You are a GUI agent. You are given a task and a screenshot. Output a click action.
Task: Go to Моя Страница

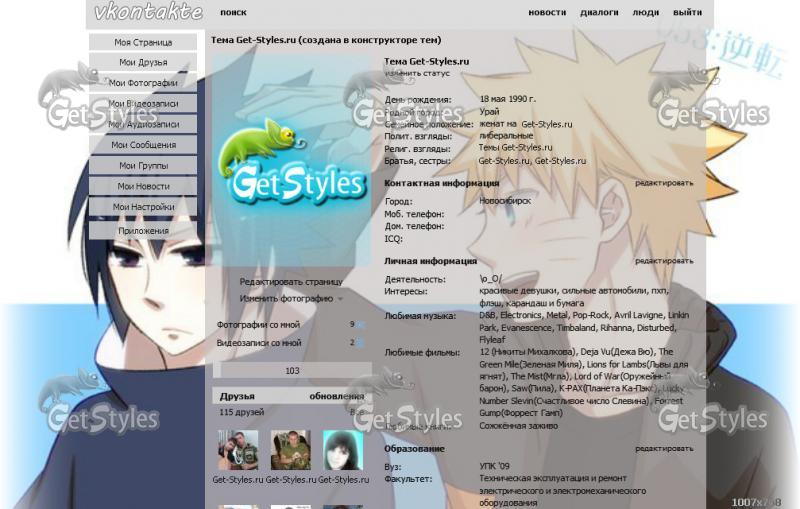143,42
